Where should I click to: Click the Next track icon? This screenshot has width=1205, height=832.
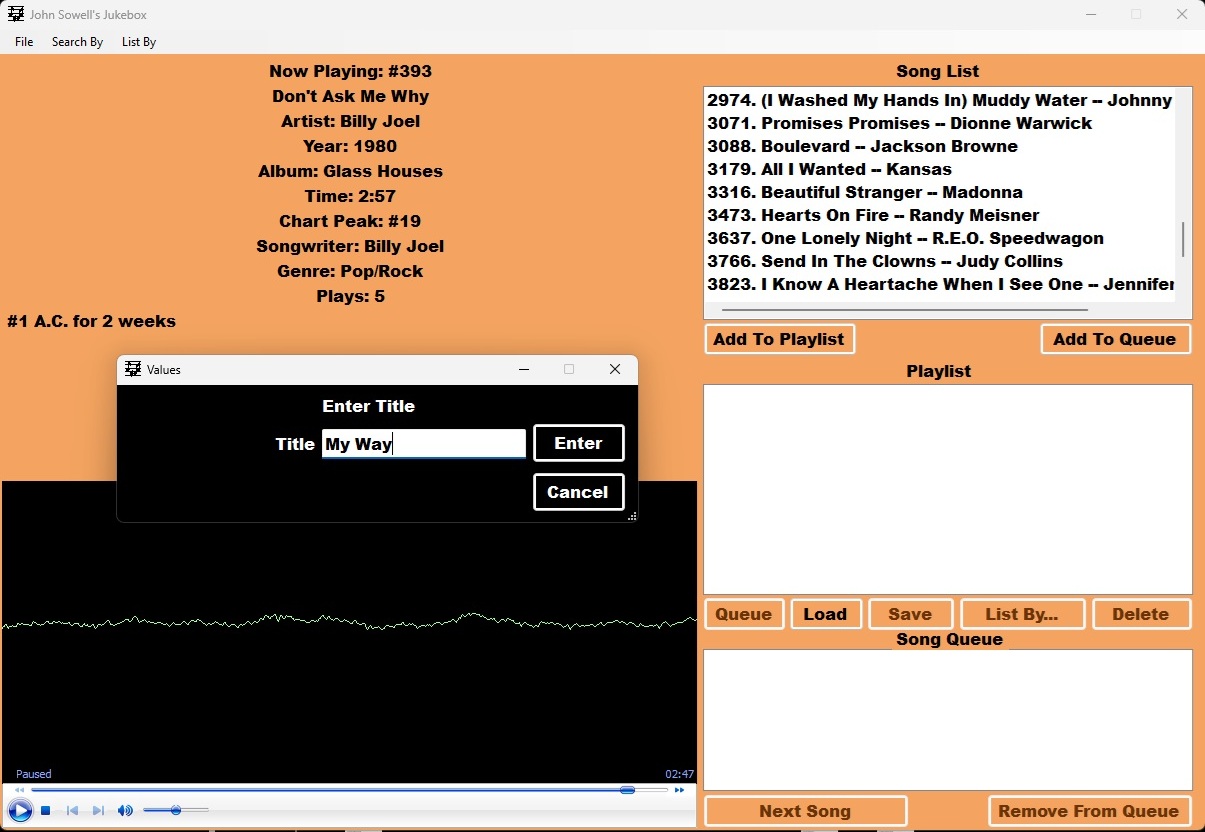click(98, 811)
